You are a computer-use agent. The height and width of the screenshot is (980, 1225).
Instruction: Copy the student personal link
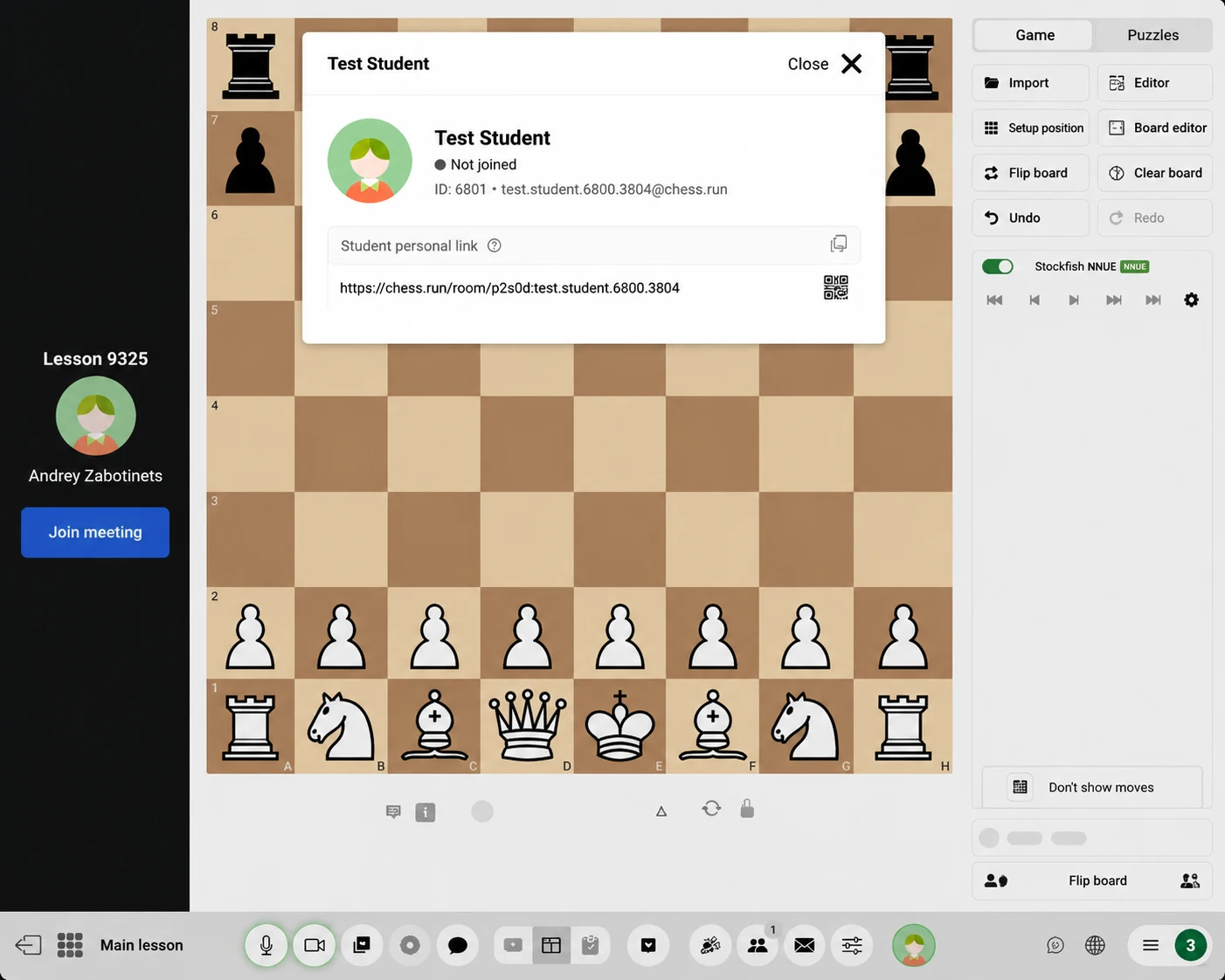(838, 245)
